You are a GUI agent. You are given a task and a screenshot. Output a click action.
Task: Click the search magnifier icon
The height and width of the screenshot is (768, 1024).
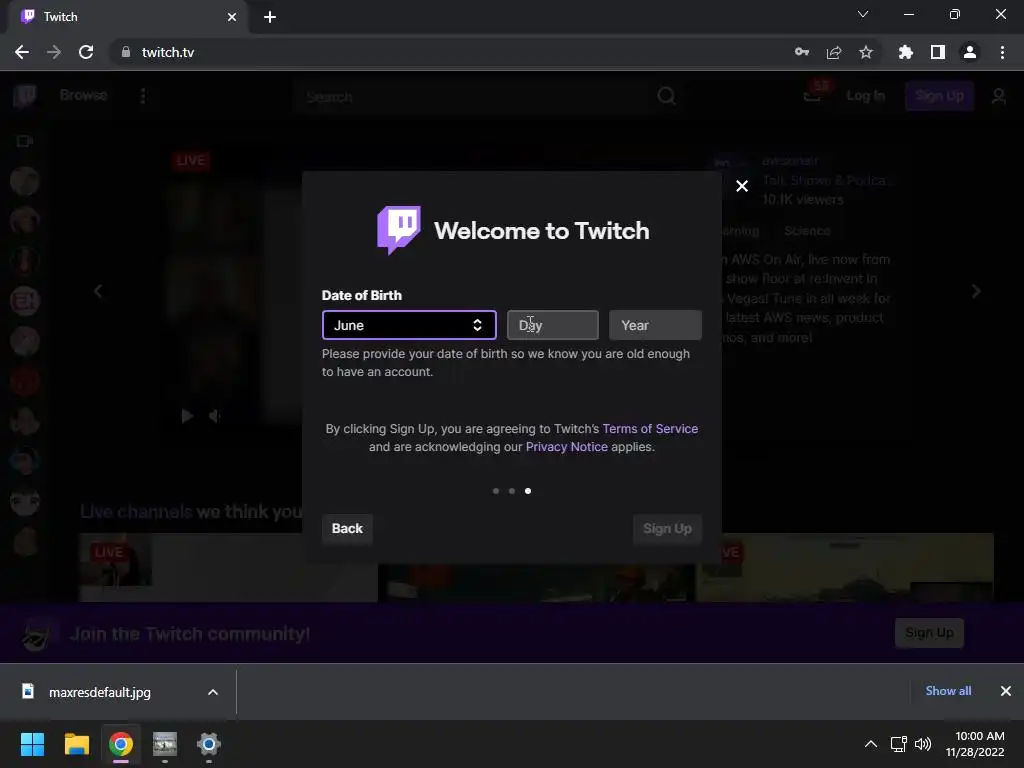666,96
